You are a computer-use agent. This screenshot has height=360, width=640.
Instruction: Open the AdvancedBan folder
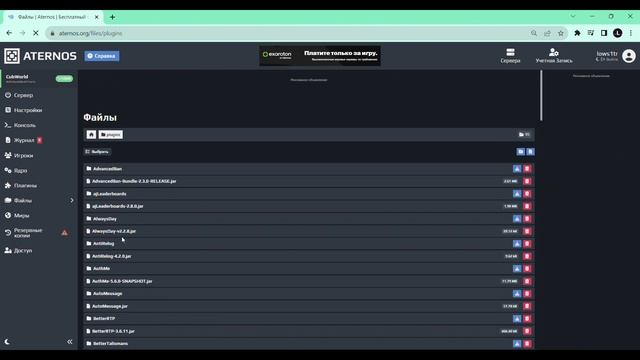(107, 169)
